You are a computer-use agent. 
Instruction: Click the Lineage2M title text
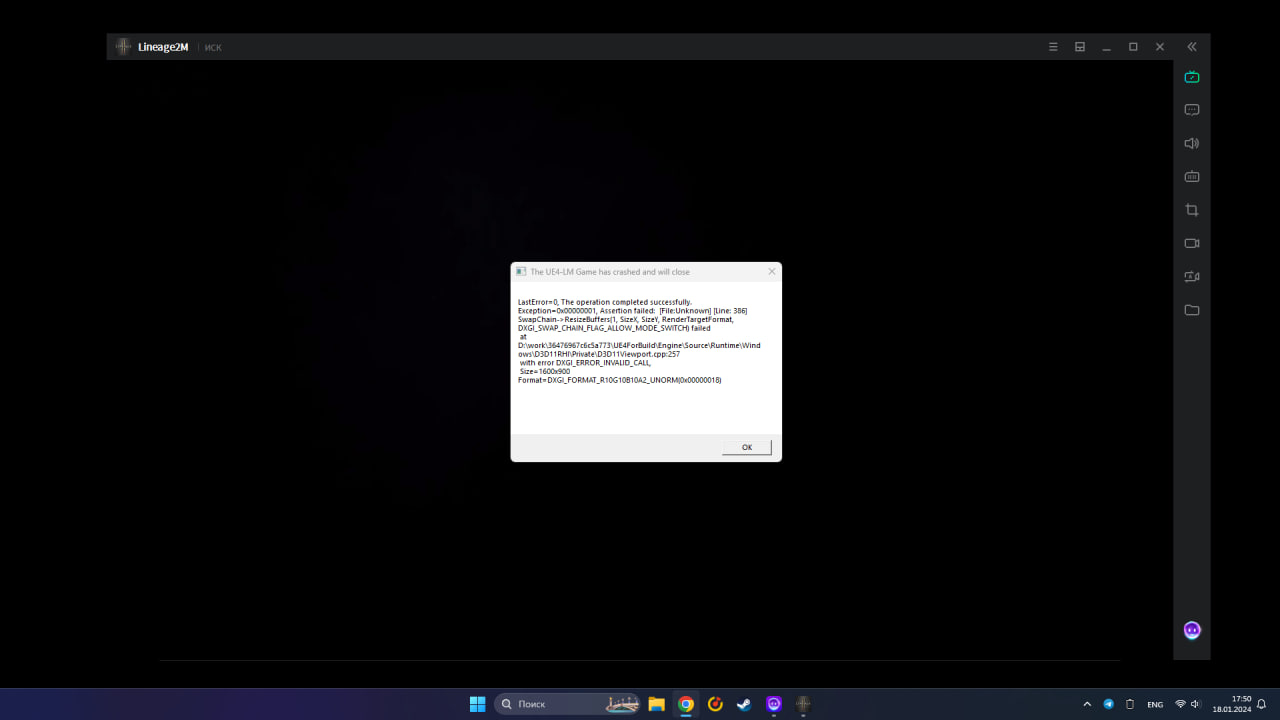point(163,47)
